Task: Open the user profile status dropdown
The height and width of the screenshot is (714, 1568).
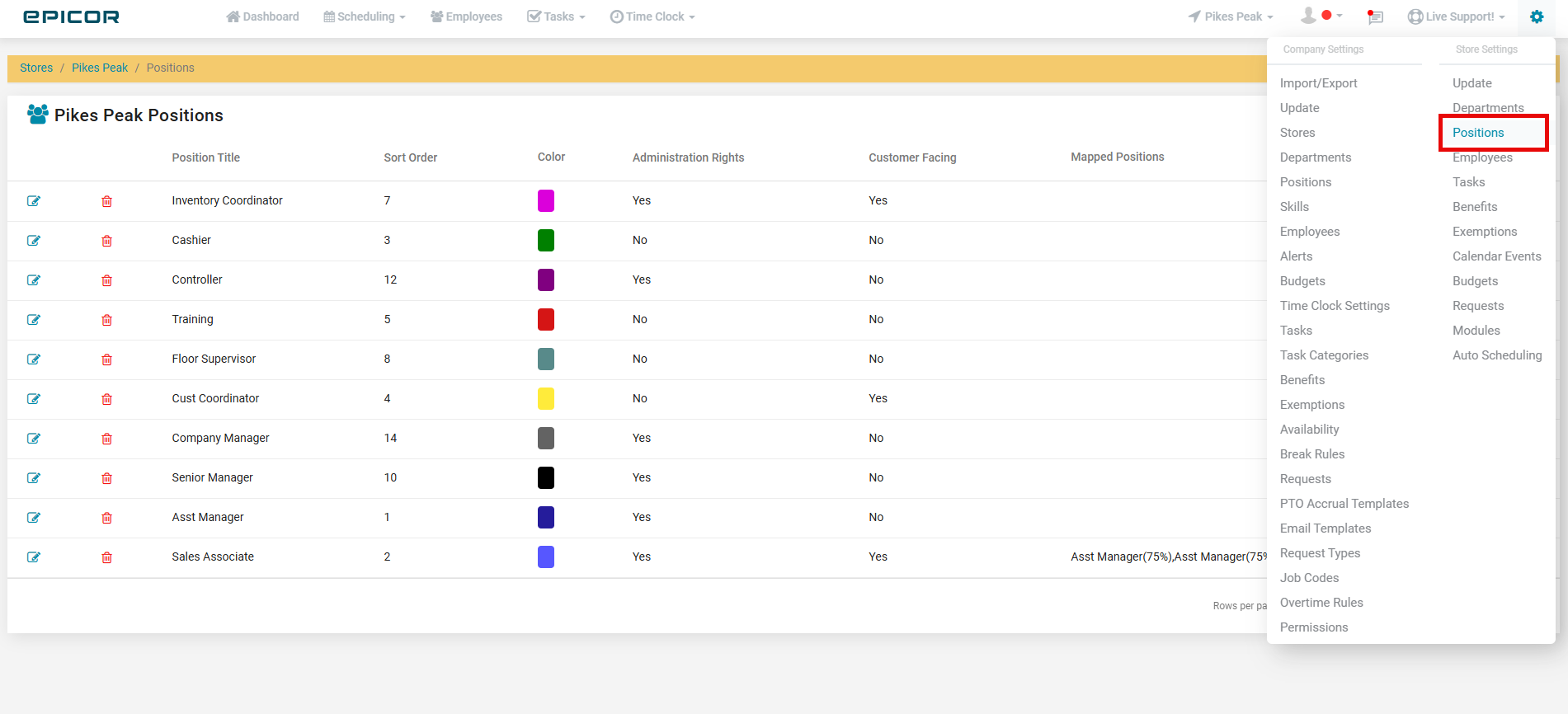Action: [1321, 16]
